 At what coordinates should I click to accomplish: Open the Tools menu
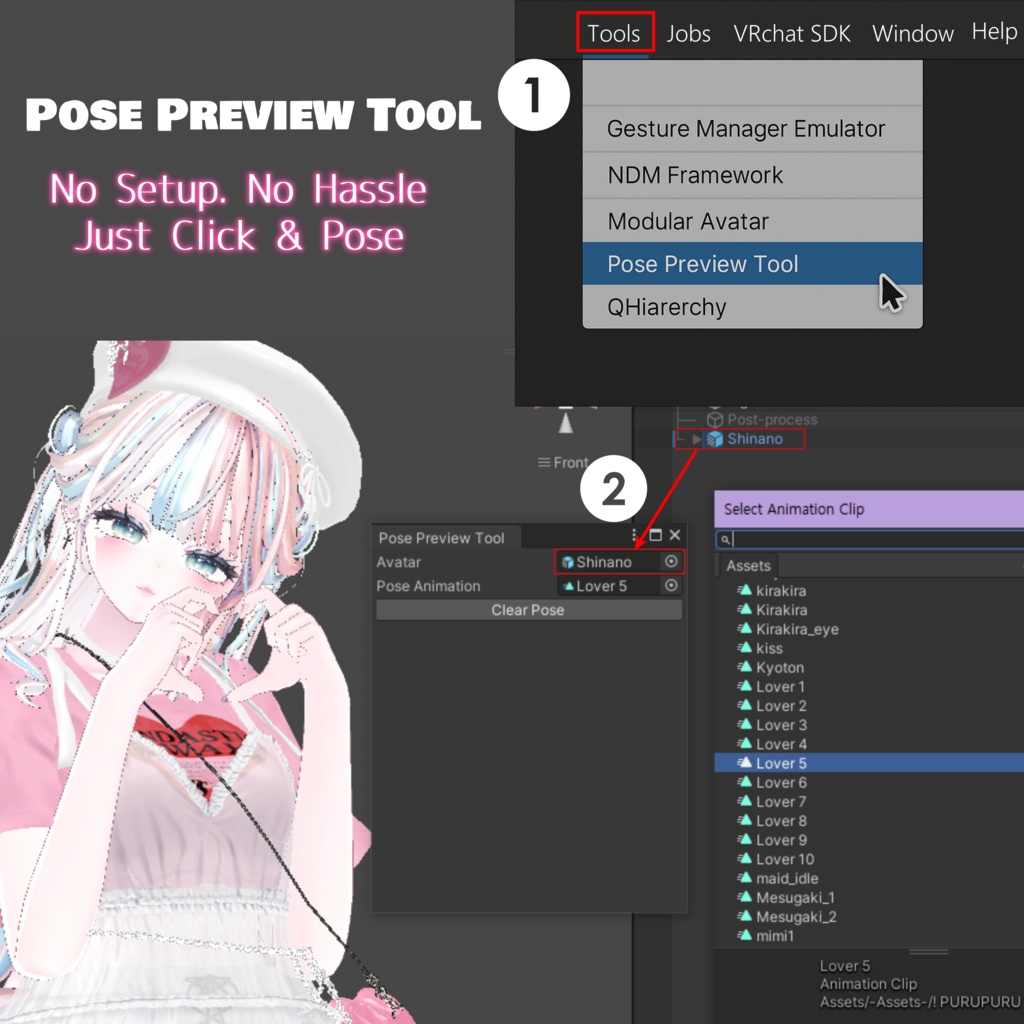(x=614, y=33)
